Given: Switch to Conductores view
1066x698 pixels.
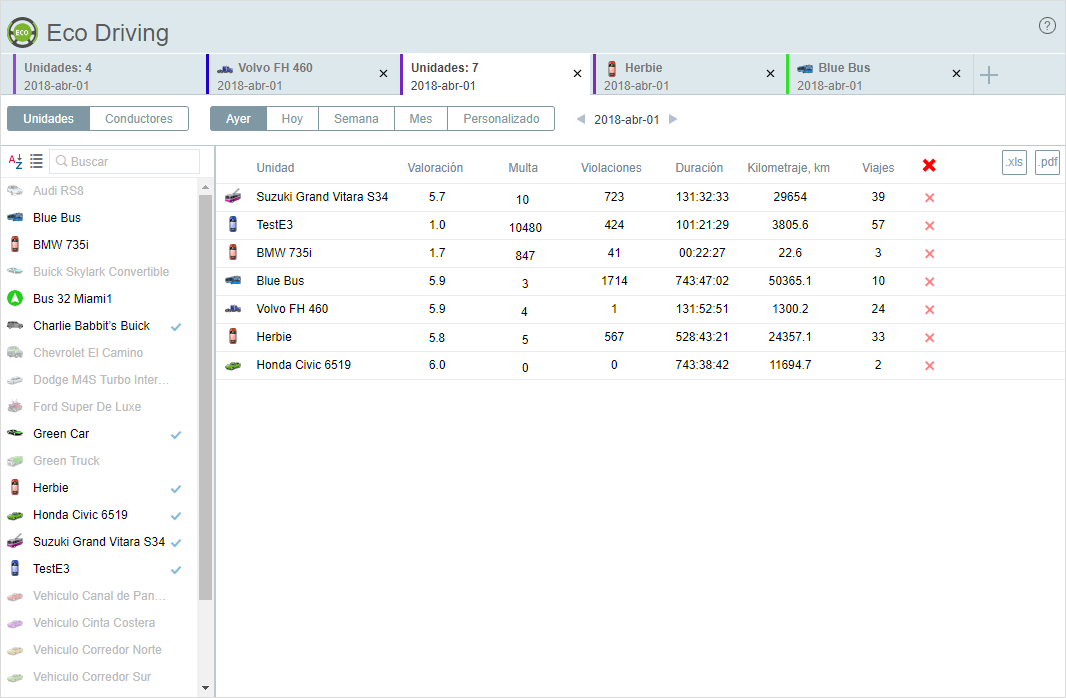Looking at the screenshot, I should (139, 119).
